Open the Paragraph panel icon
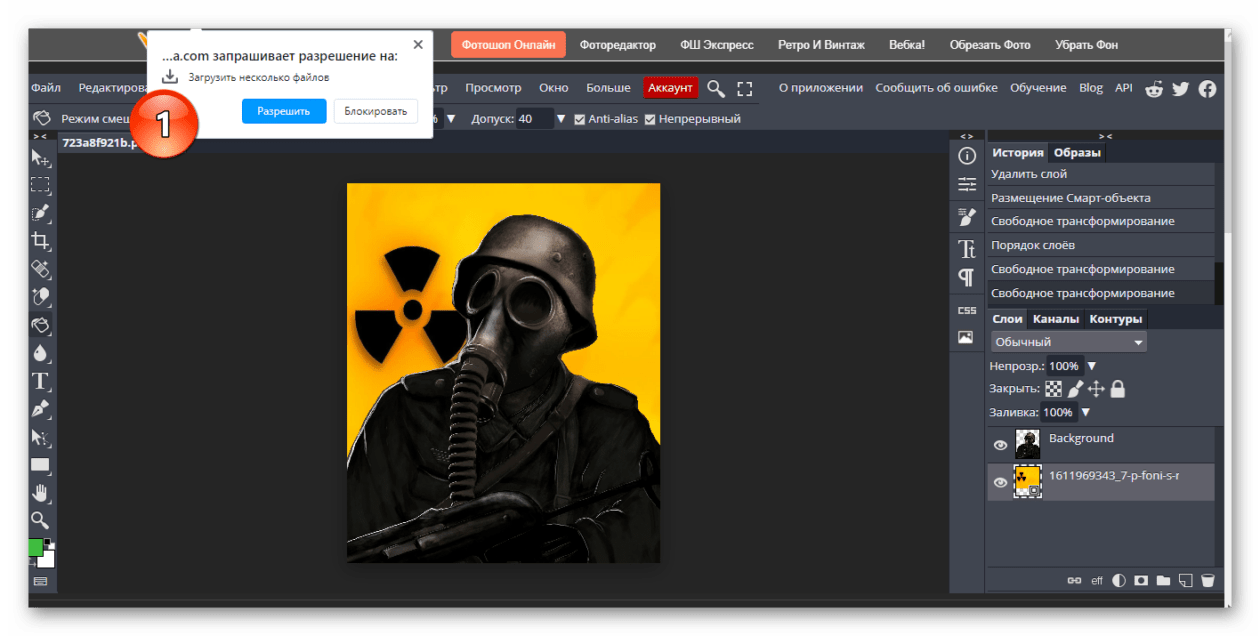Screen dimensions: 1260x636 966,277
